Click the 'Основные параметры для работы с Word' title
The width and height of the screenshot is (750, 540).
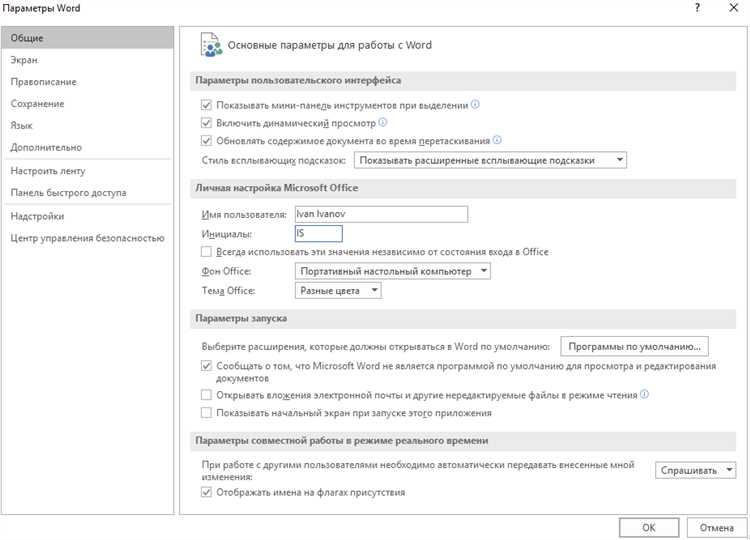pyautogui.click(x=330, y=45)
